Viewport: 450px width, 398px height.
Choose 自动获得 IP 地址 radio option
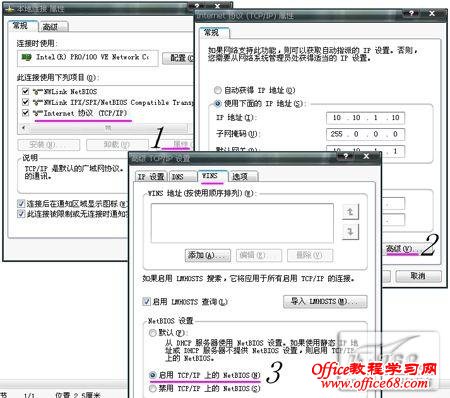(218, 90)
